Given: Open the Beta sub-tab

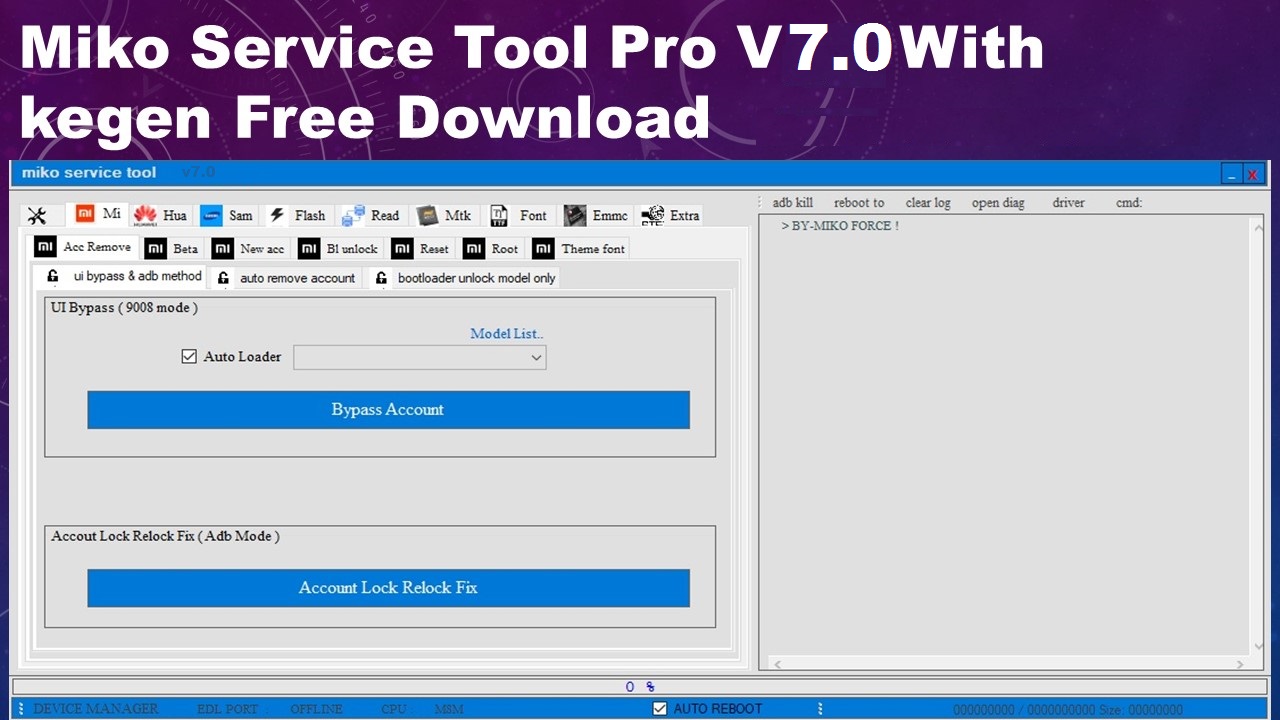Looking at the screenshot, I should tap(172, 249).
